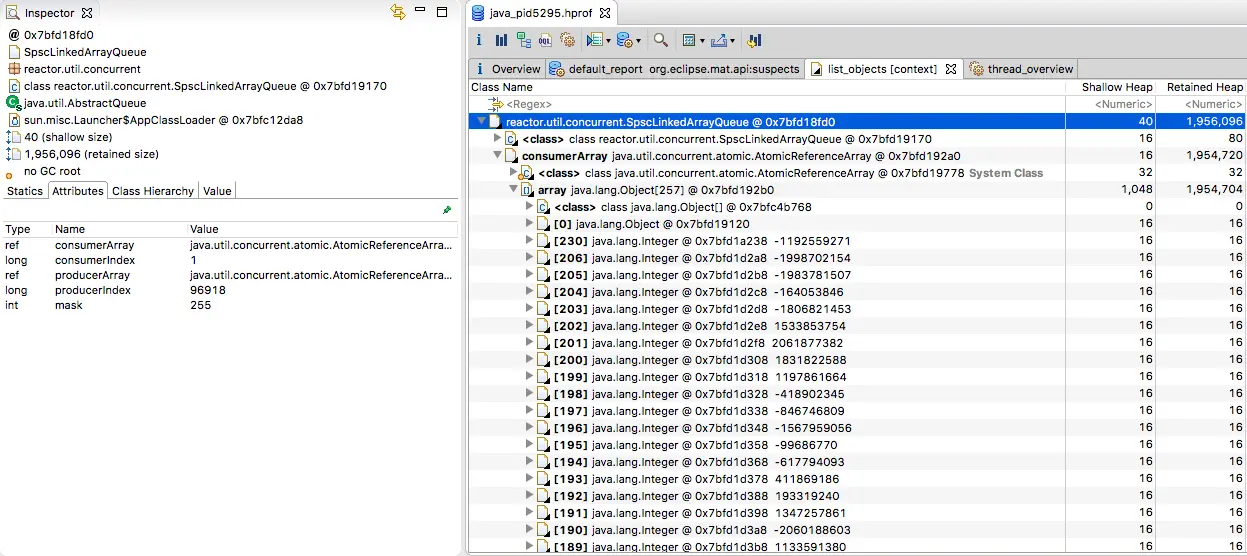Close the Inspector view tab
The width and height of the screenshot is (1247, 556).
point(87,13)
